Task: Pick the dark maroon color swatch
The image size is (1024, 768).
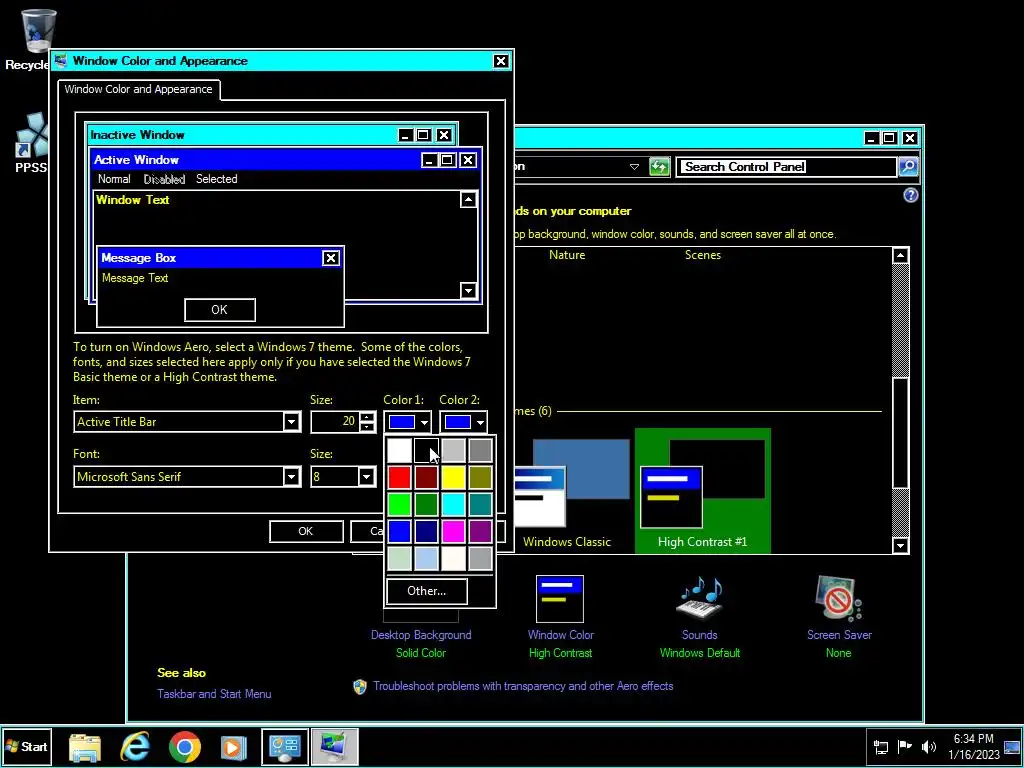Action: click(426, 477)
